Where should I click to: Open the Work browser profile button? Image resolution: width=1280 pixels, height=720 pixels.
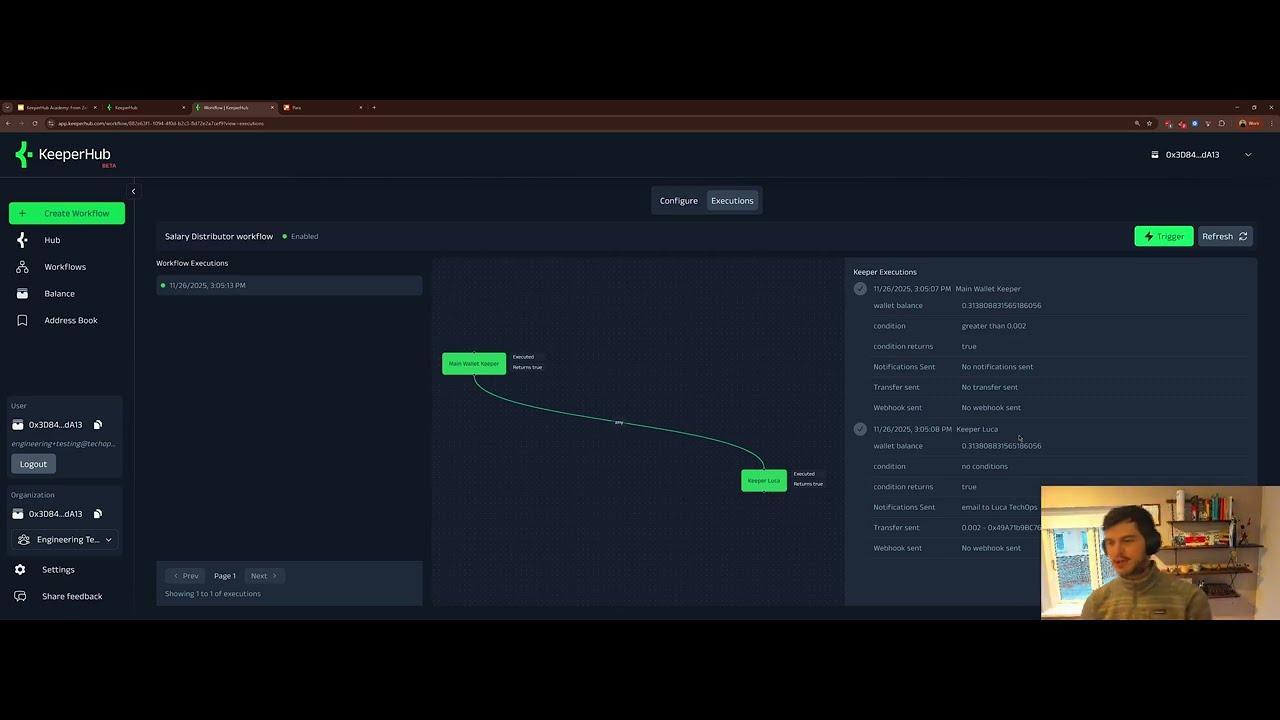[1249, 123]
